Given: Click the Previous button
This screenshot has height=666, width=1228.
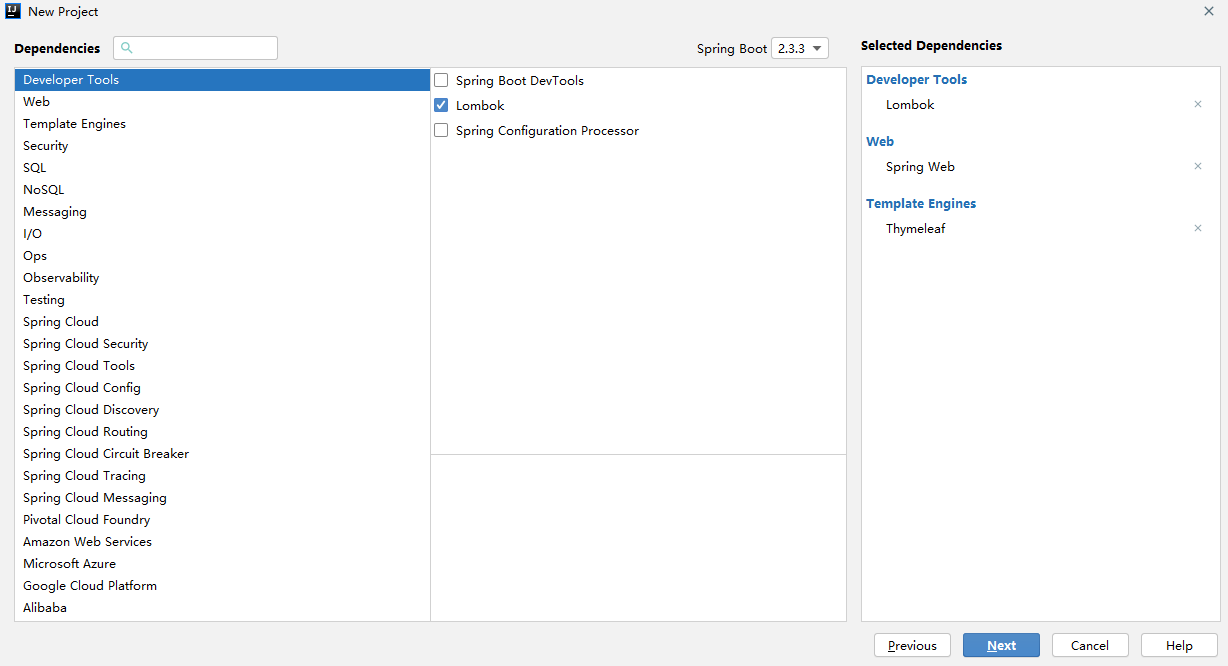Looking at the screenshot, I should tap(912, 645).
